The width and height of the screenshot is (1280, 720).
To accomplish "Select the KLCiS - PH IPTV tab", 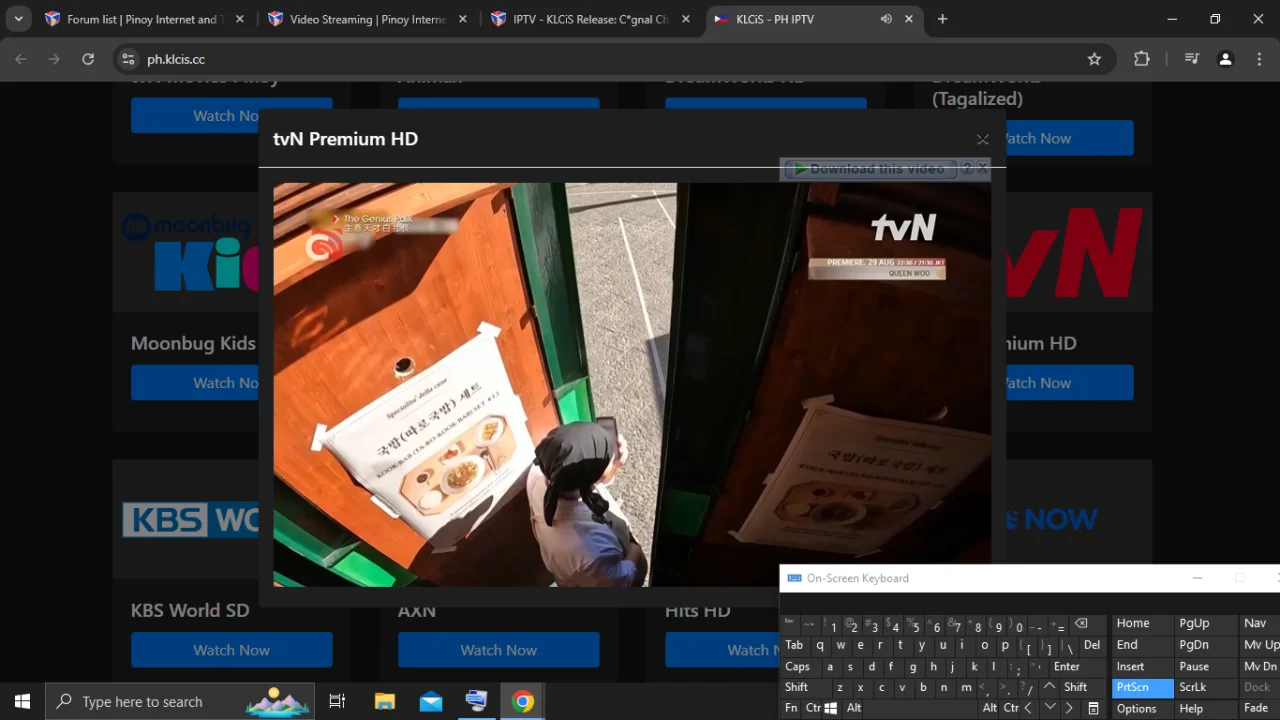I will click(x=814, y=19).
